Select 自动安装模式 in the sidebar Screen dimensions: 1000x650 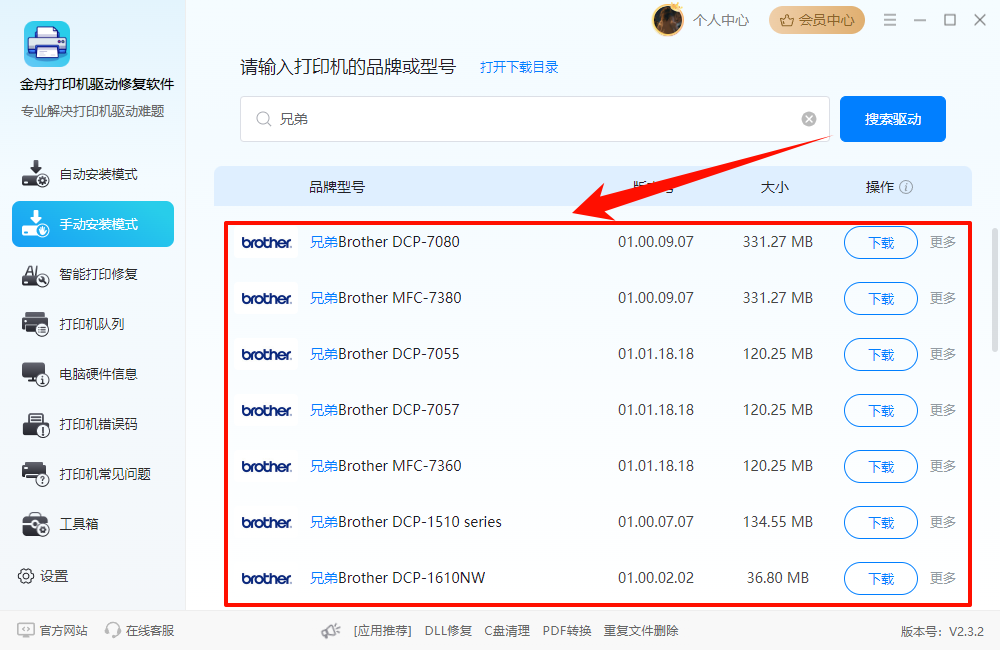(93, 174)
